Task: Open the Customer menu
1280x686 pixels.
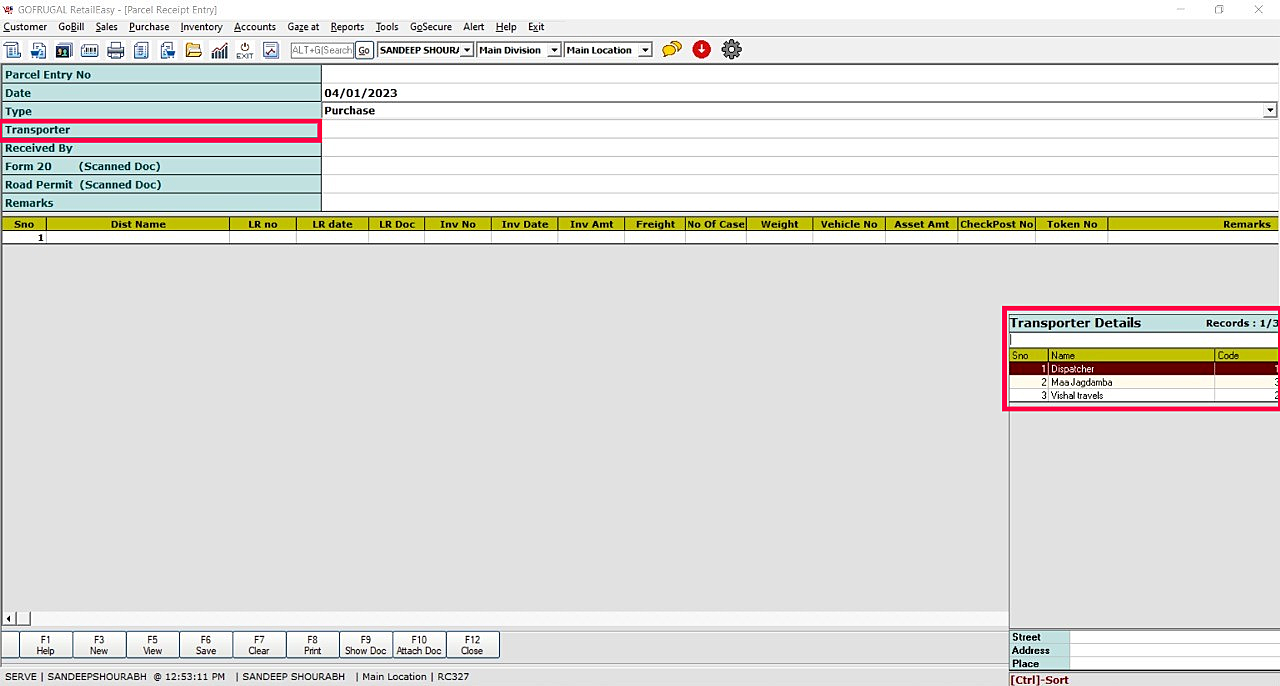Action: tap(25, 27)
